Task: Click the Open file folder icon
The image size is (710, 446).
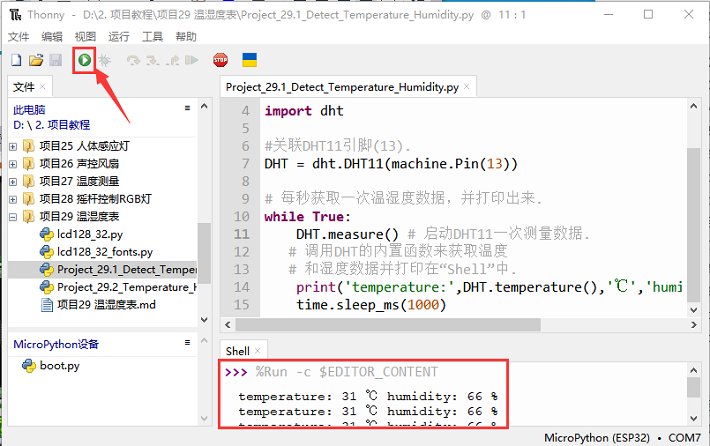Action: pyautogui.click(x=36, y=61)
